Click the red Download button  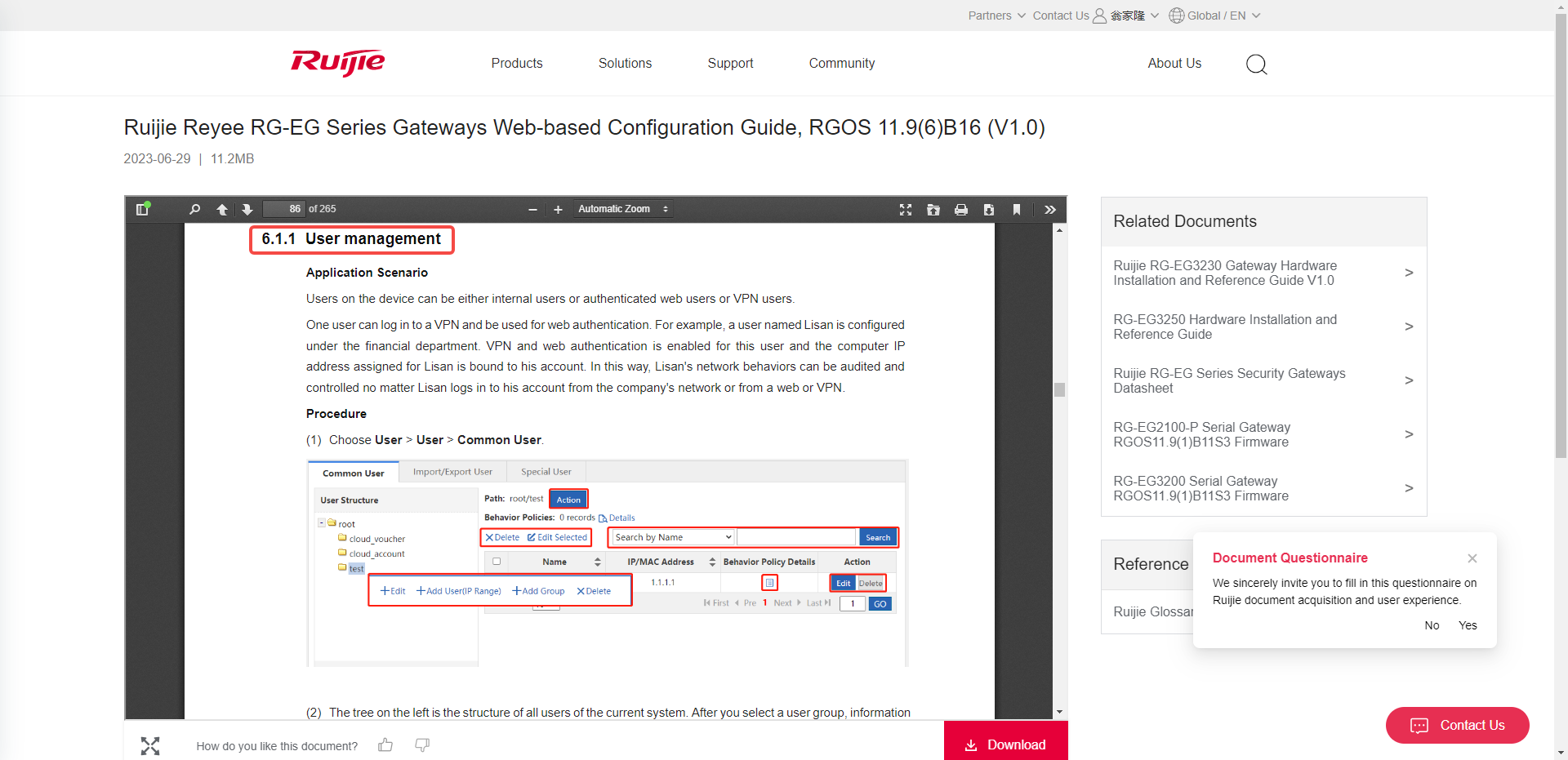click(x=1005, y=742)
